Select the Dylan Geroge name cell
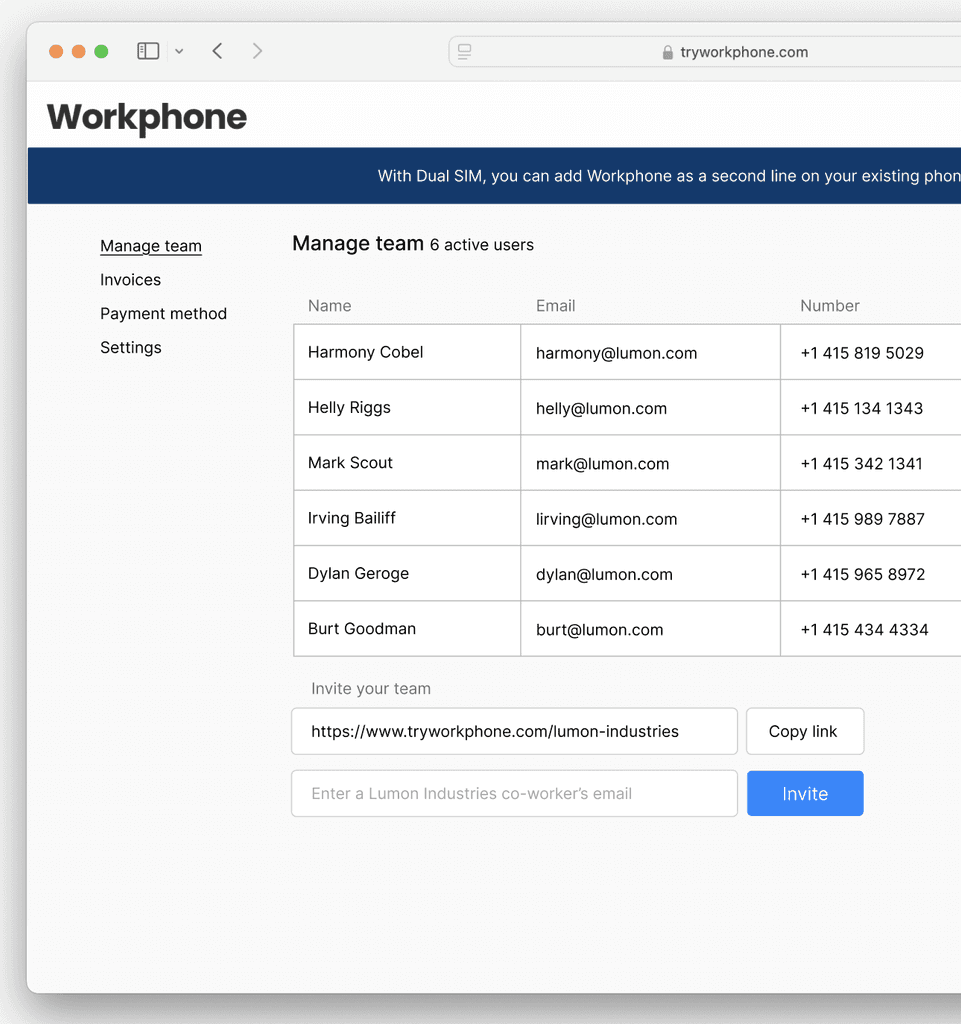 coord(407,573)
